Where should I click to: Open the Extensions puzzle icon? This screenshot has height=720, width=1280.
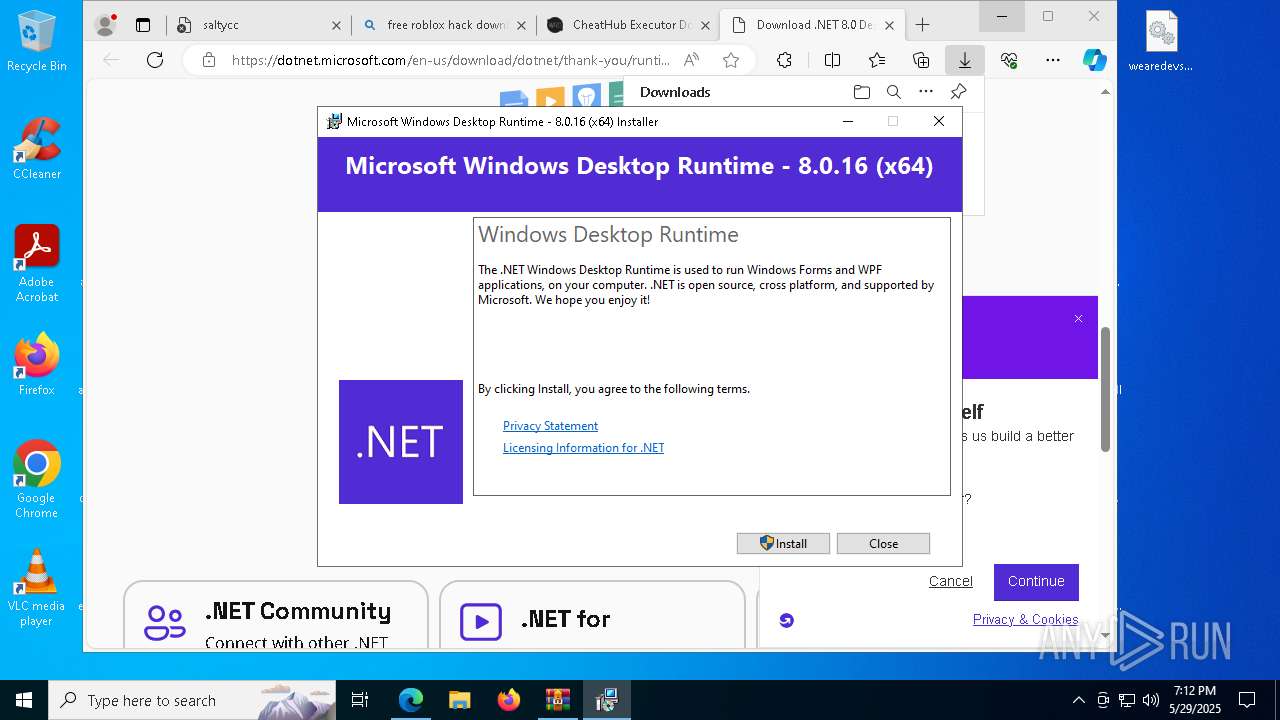pyautogui.click(x=784, y=60)
